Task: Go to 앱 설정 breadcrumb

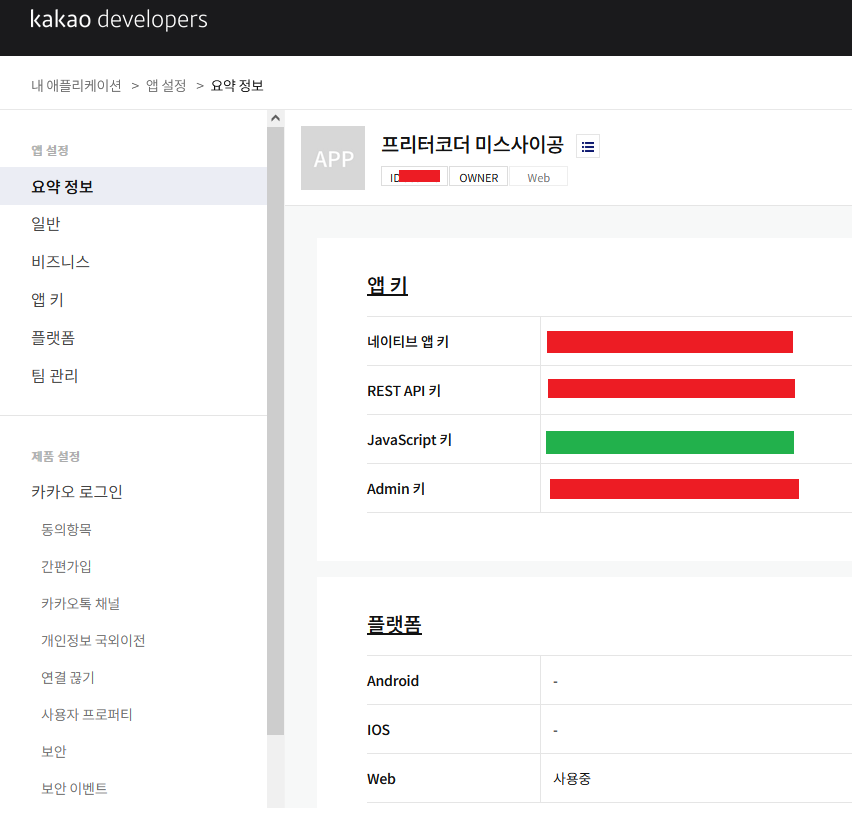Action: tap(166, 86)
